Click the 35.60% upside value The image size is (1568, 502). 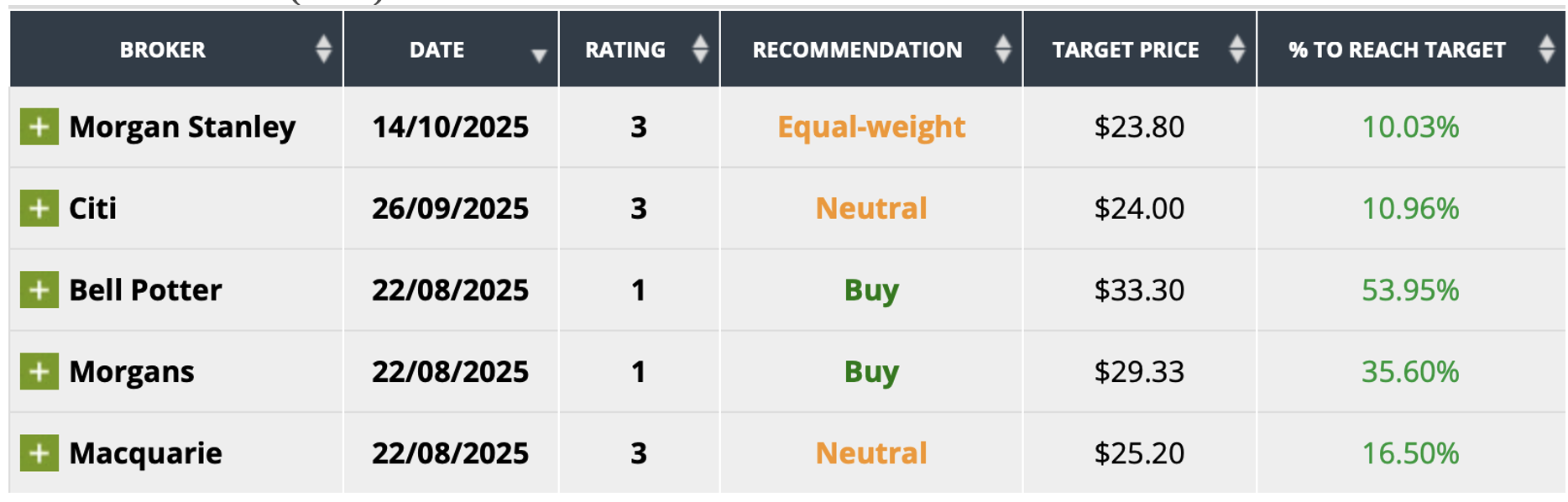click(1410, 371)
